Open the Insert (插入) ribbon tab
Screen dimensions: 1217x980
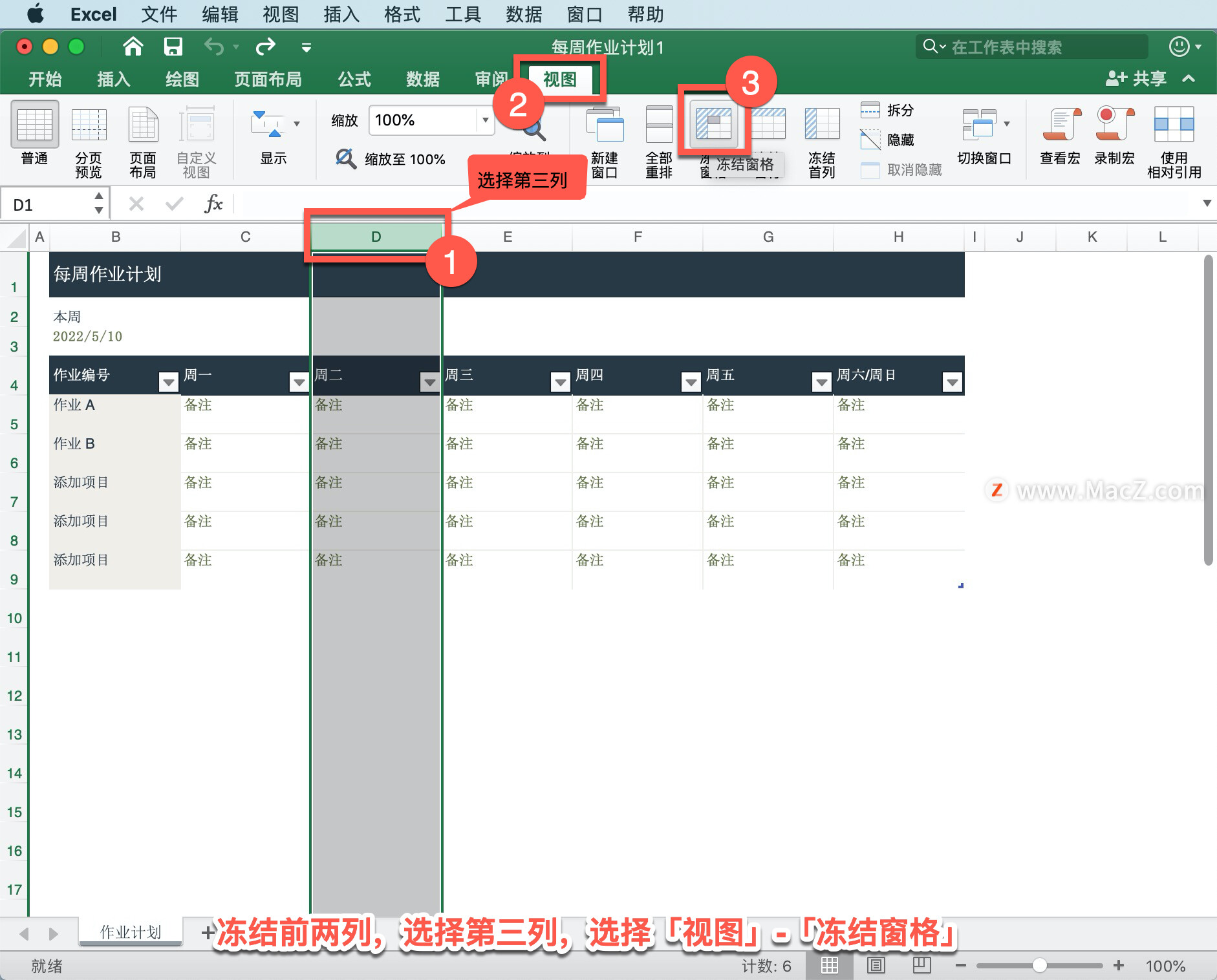[x=114, y=79]
